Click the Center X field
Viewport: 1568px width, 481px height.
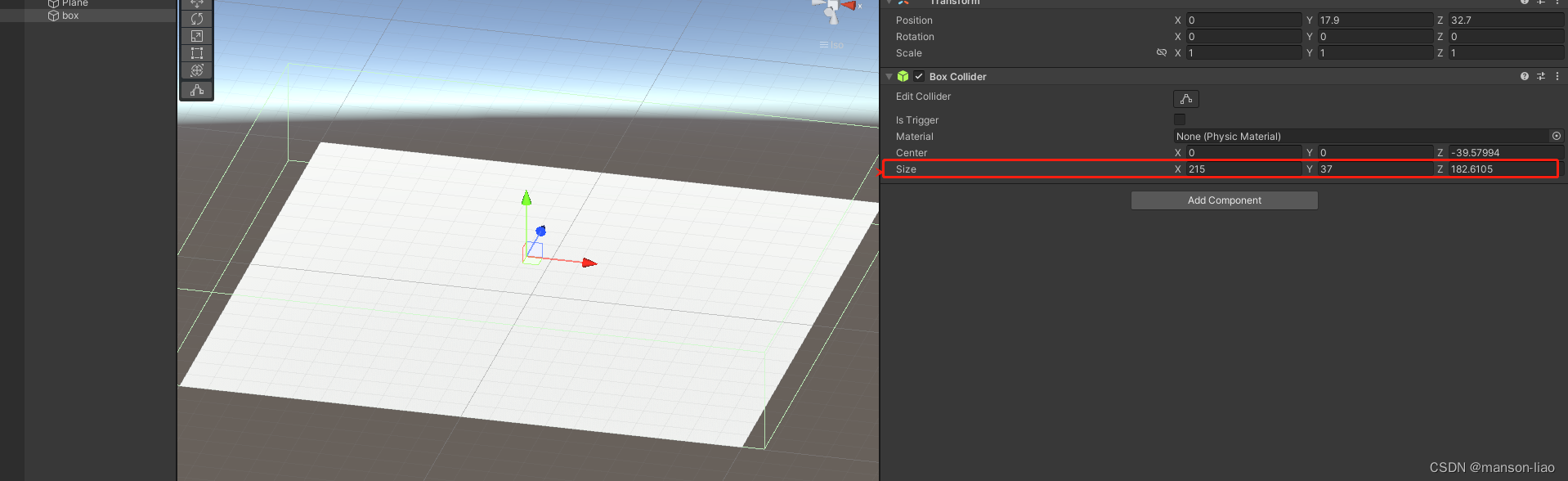pyautogui.click(x=1243, y=152)
